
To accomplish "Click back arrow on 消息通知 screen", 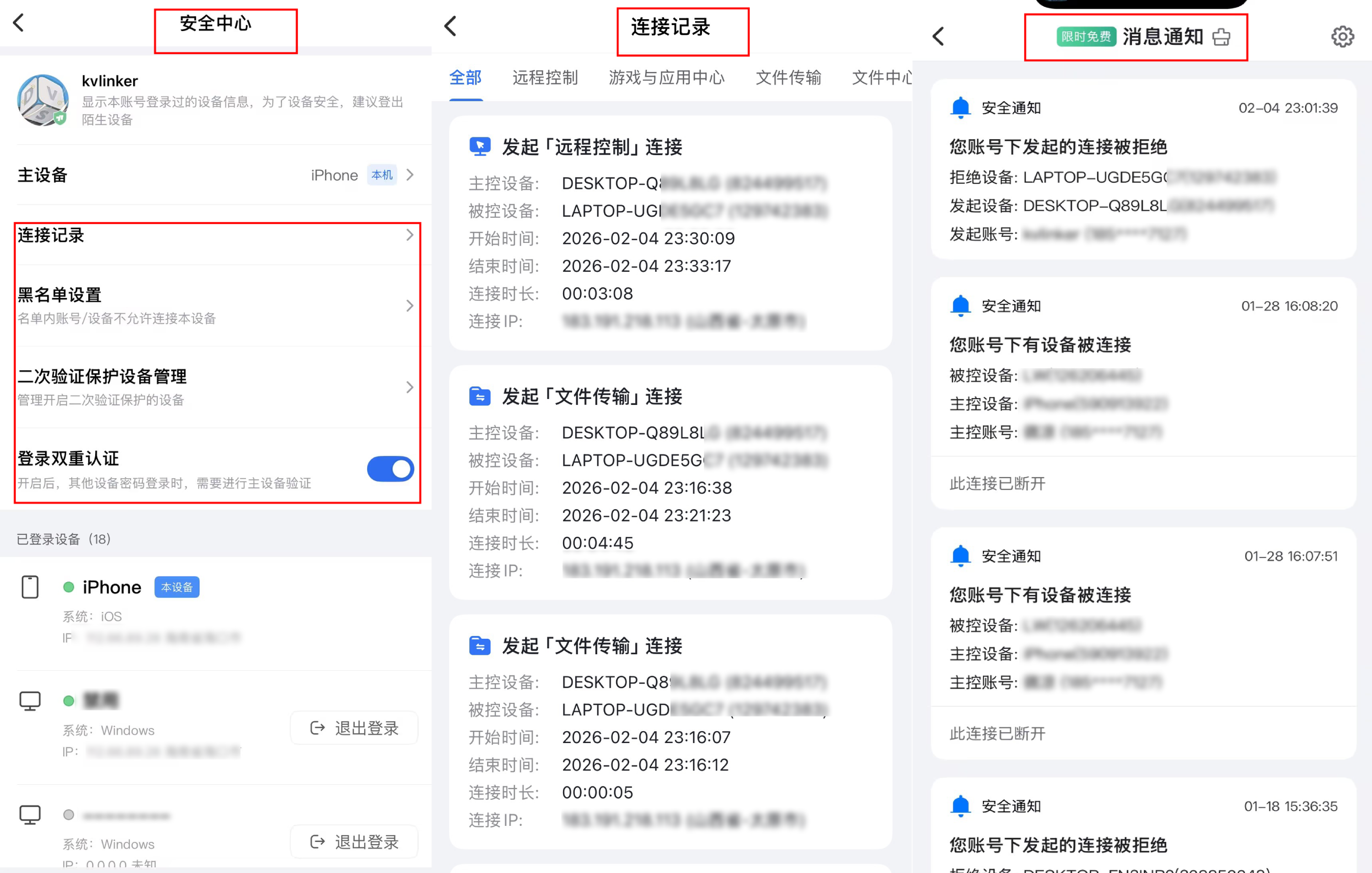I will (x=938, y=37).
